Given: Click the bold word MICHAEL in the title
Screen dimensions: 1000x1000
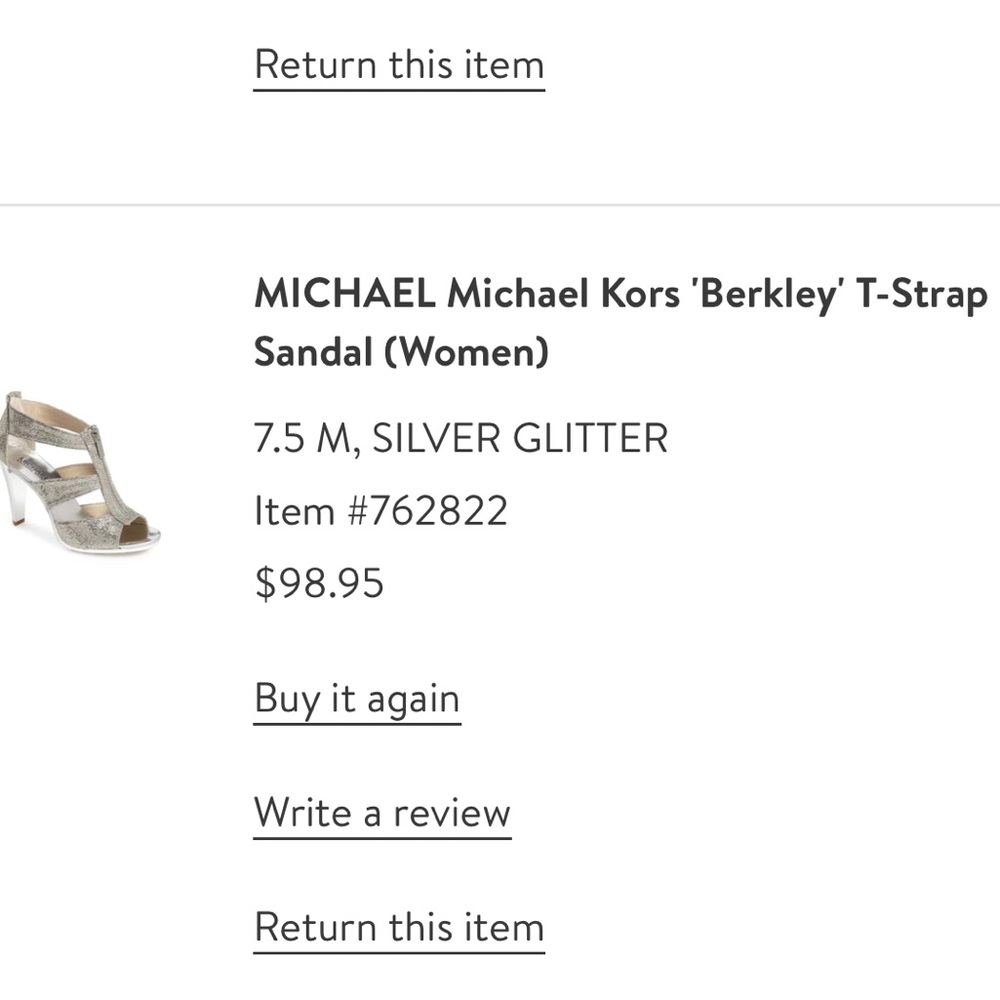Looking at the screenshot, I should 344,294.
